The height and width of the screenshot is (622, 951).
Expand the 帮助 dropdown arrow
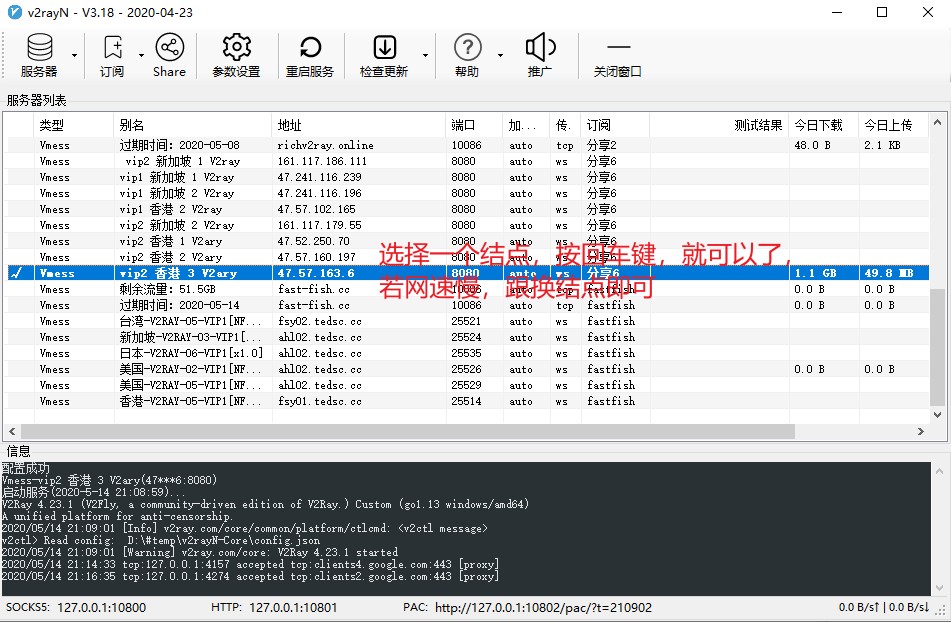[500, 55]
